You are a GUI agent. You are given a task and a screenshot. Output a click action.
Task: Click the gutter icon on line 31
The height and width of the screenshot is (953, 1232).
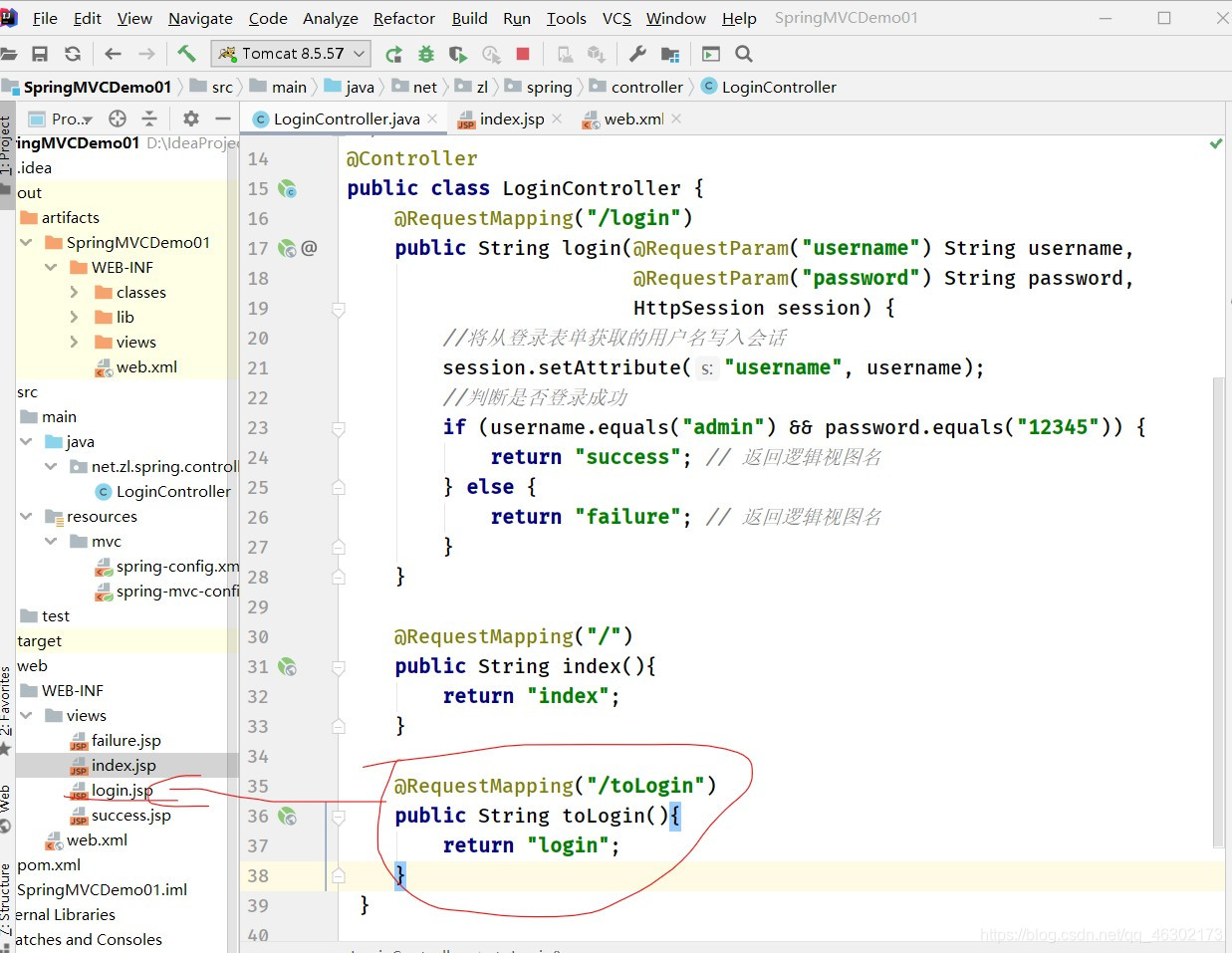(287, 666)
